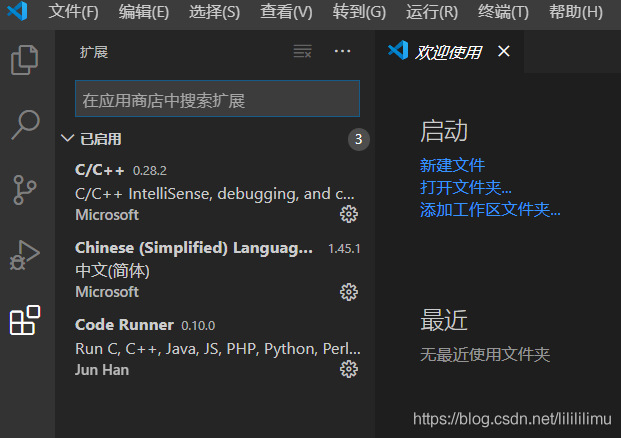The image size is (621, 438).
Task: Focus the extension marketplace search box
Action: (x=217, y=99)
